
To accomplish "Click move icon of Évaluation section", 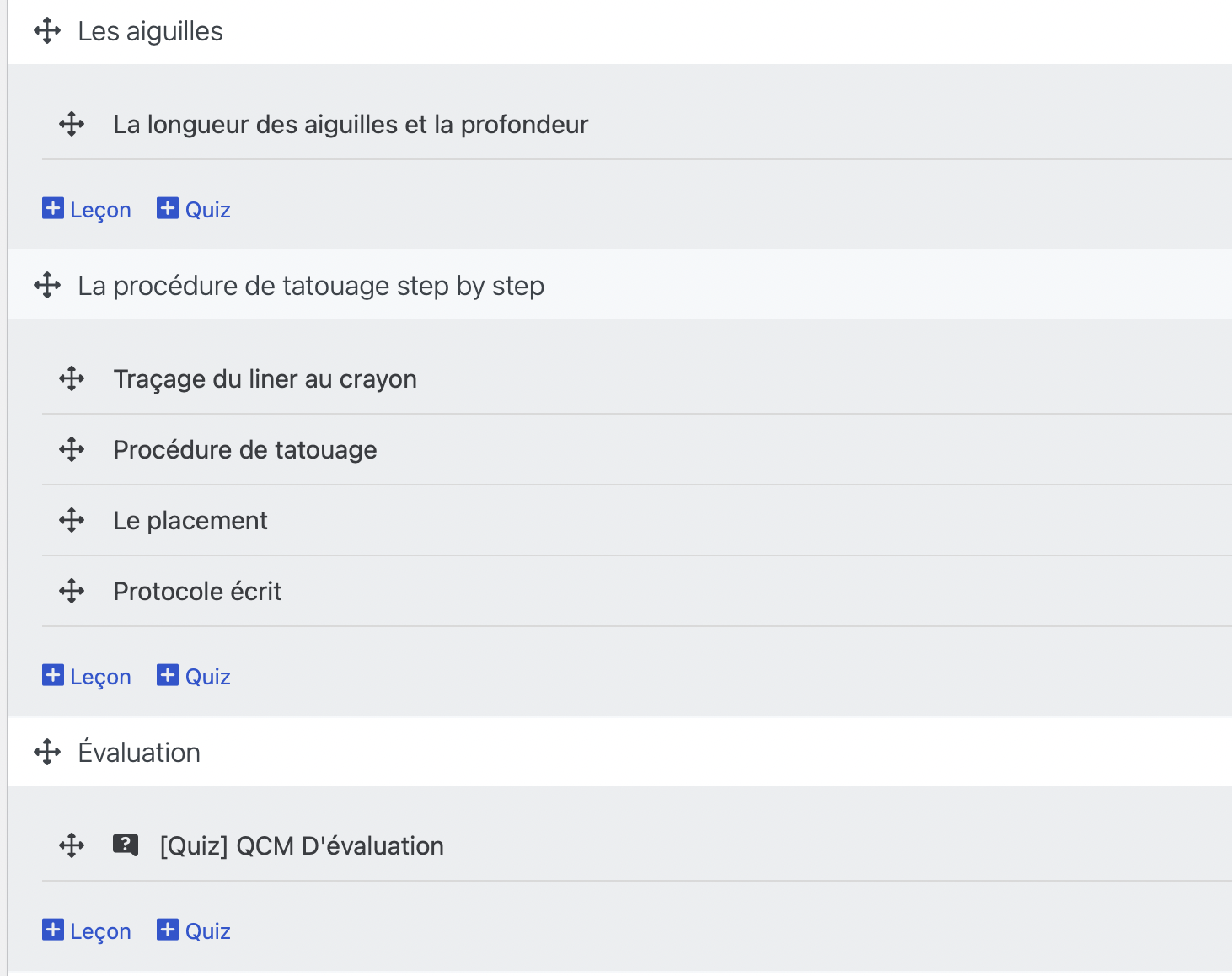I will [47, 752].
